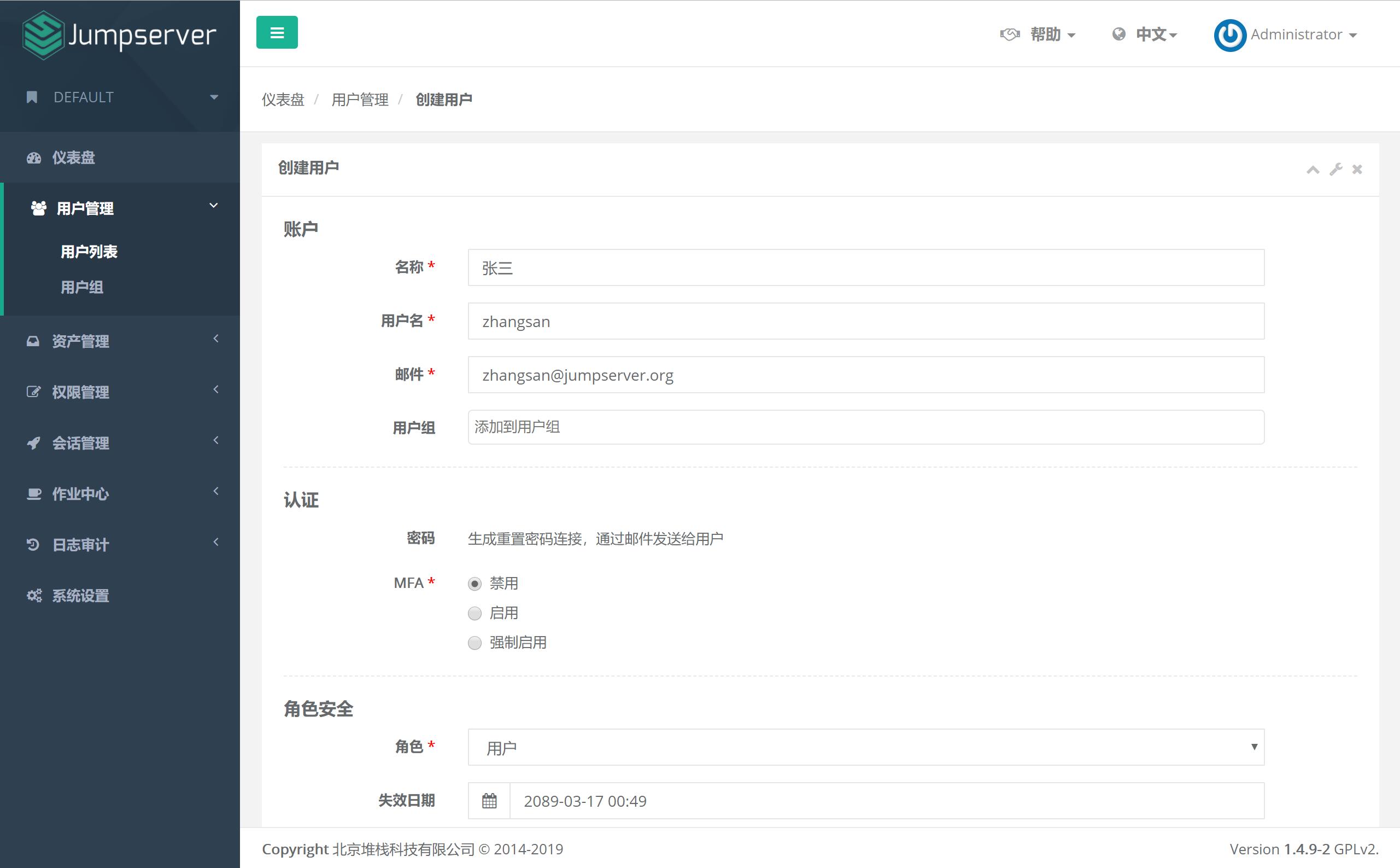1400x868 pixels.
Task: Click the rocket icon for 会话管理
Action: 33,442
